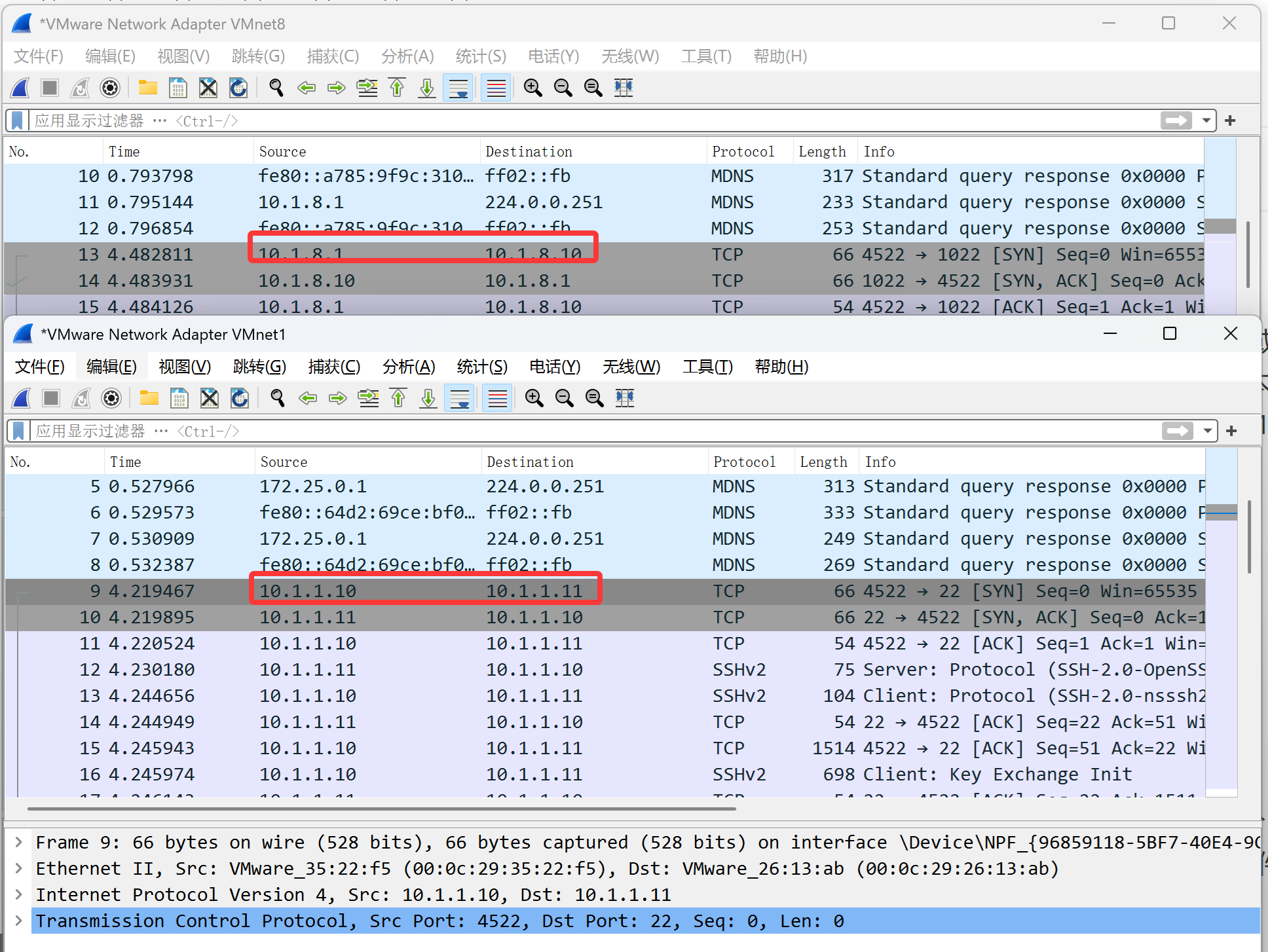Click VMnet1 packet list vertical scrollbar
Screen dimensions: 1268x952
[1248, 537]
